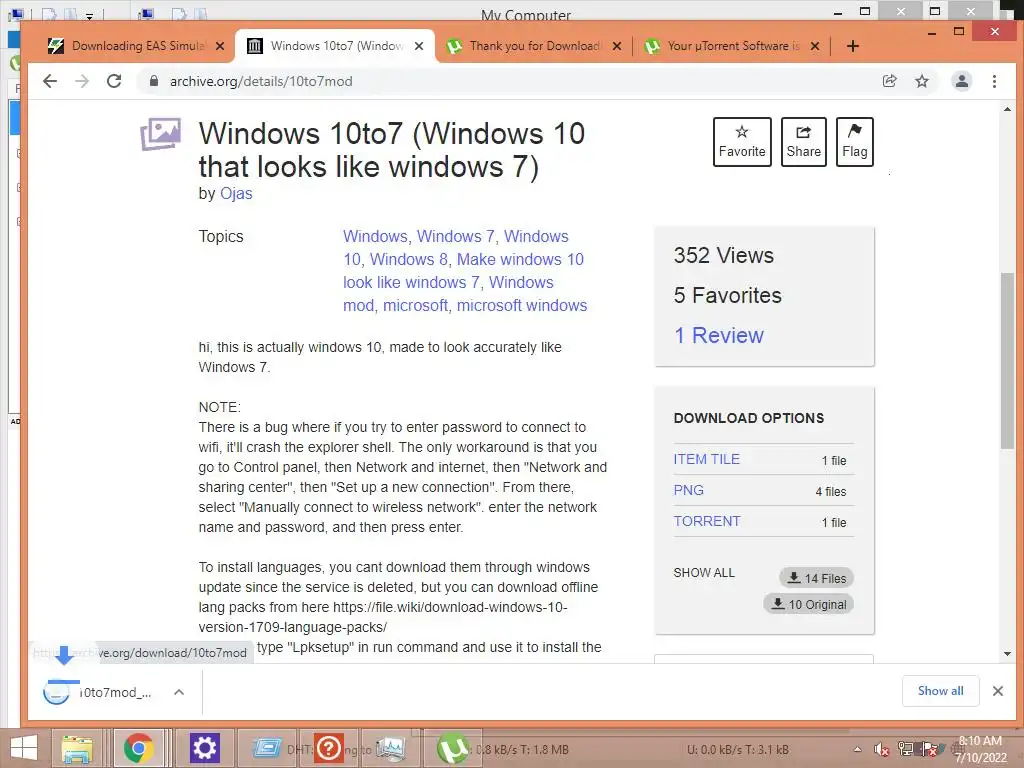Switch to Your µTorrent Software tab
Image resolution: width=1024 pixels, height=768 pixels.
click(730, 46)
